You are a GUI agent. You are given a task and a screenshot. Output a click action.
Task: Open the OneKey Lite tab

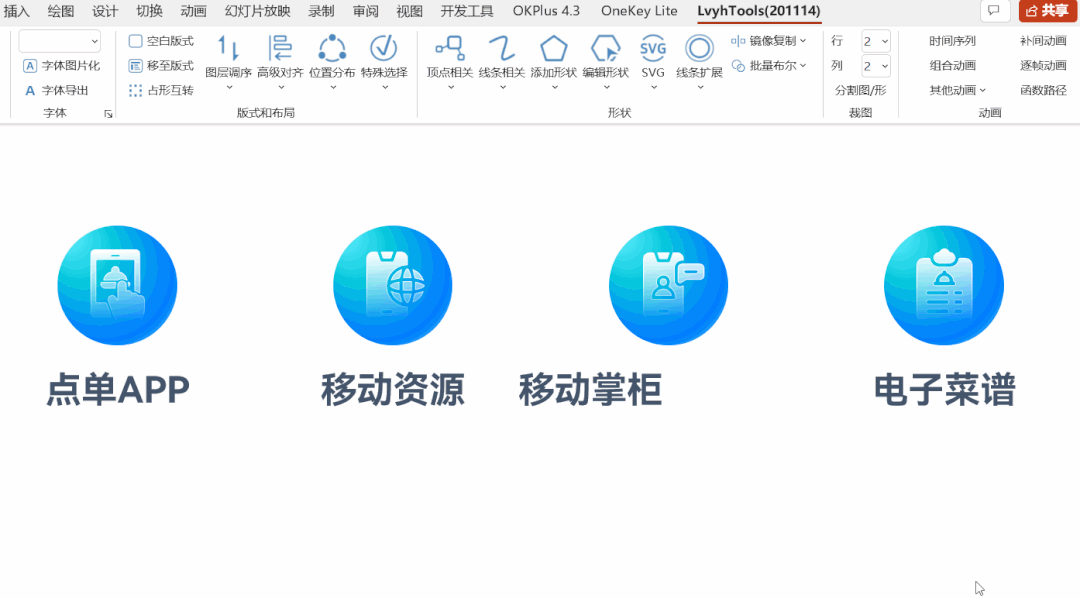pos(639,11)
